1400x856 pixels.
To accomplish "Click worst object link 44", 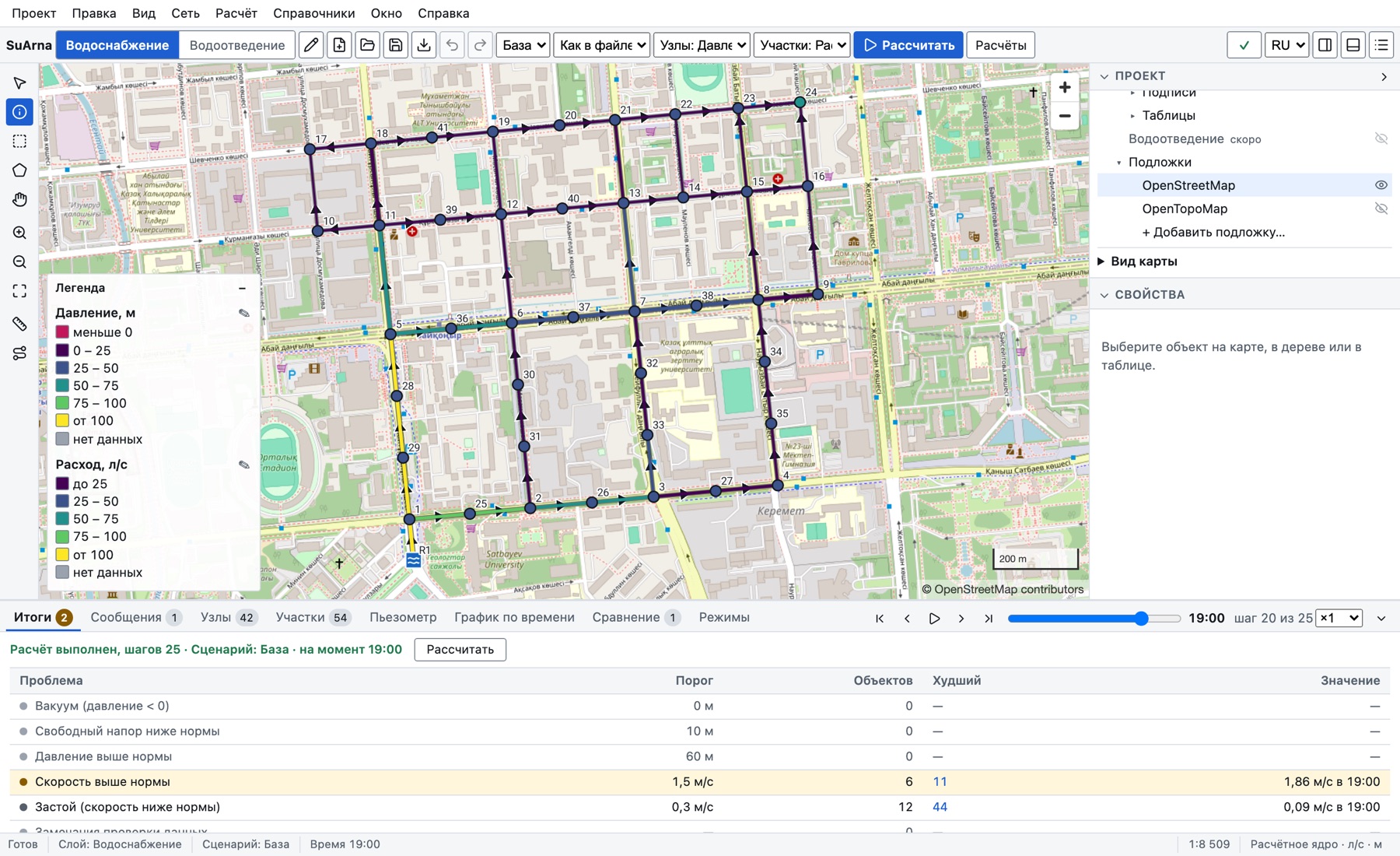I will [940, 807].
